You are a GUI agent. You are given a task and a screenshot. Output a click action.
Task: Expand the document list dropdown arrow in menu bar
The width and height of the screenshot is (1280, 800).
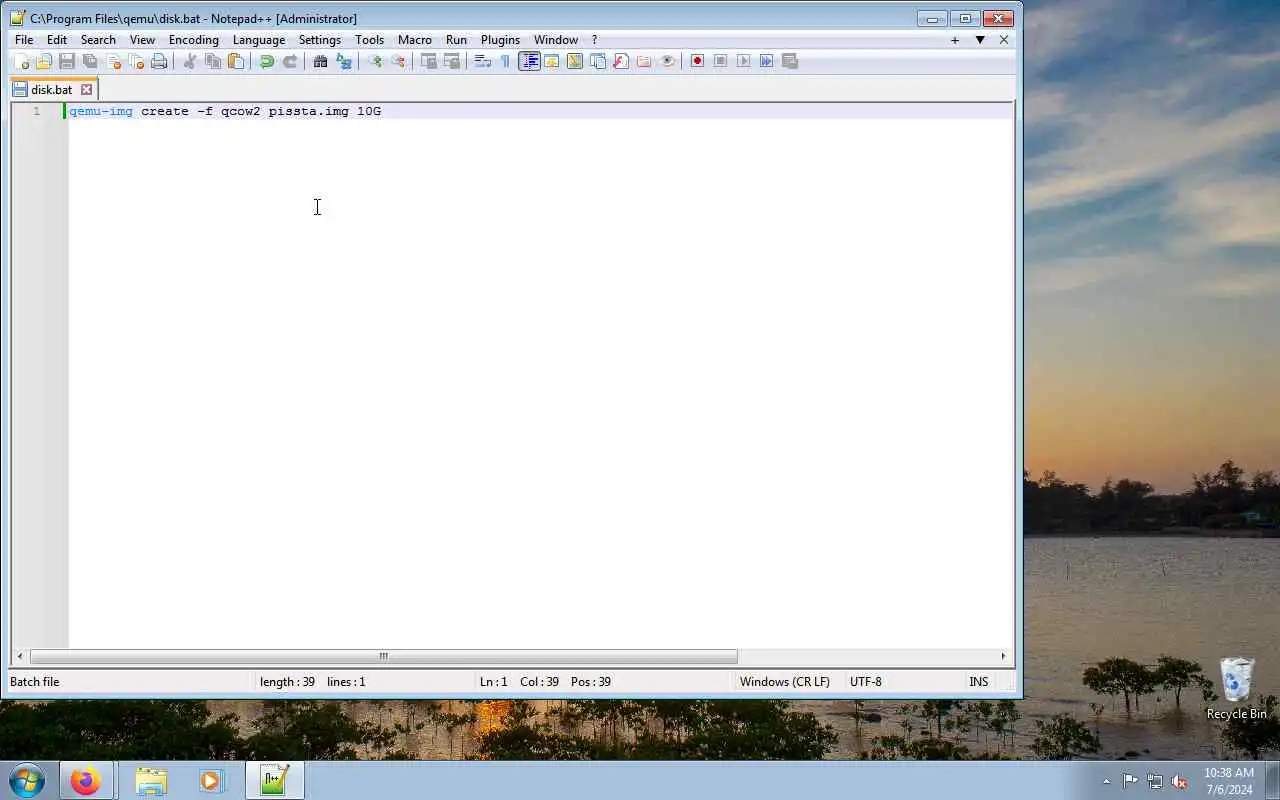[x=980, y=40]
